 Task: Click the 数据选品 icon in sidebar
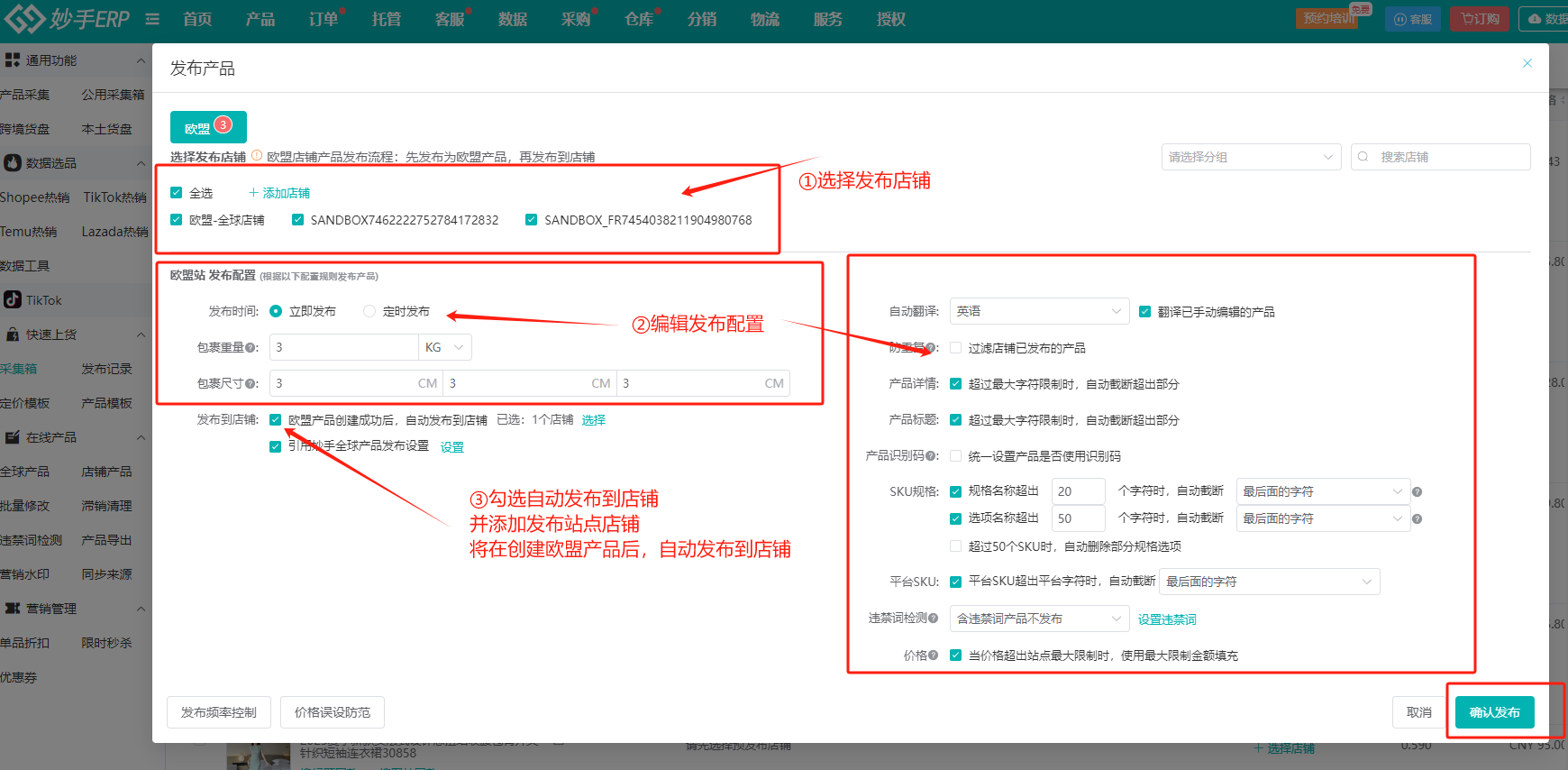click(x=13, y=163)
